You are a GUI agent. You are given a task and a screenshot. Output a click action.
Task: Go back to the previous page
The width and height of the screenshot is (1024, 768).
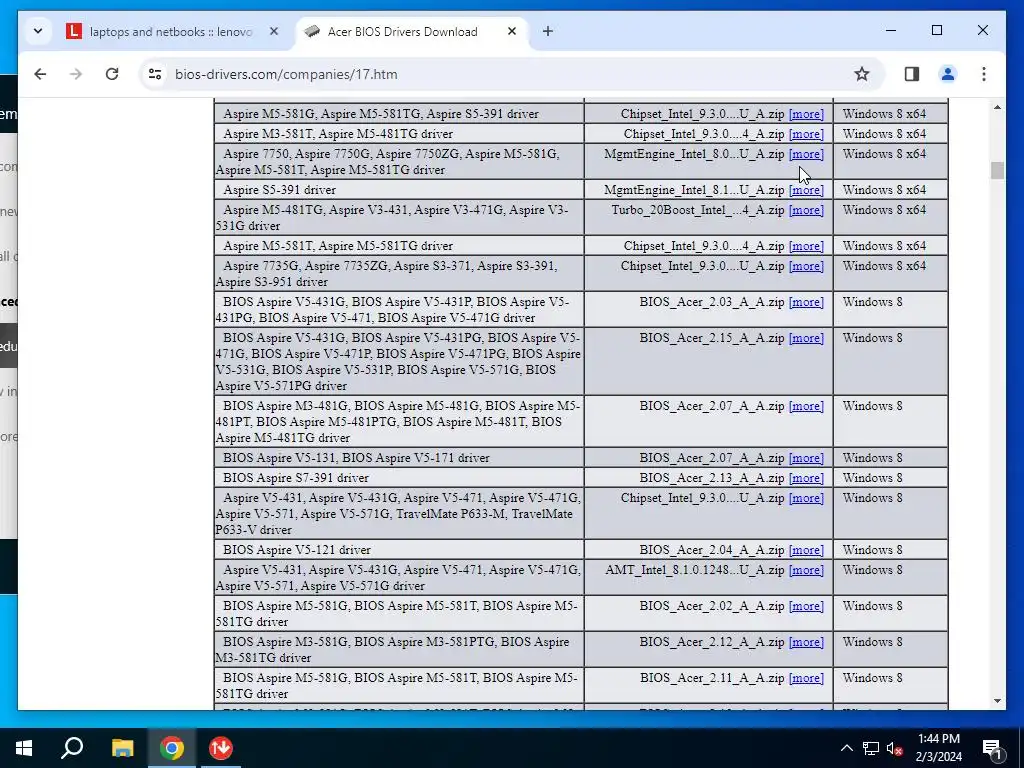(x=40, y=74)
